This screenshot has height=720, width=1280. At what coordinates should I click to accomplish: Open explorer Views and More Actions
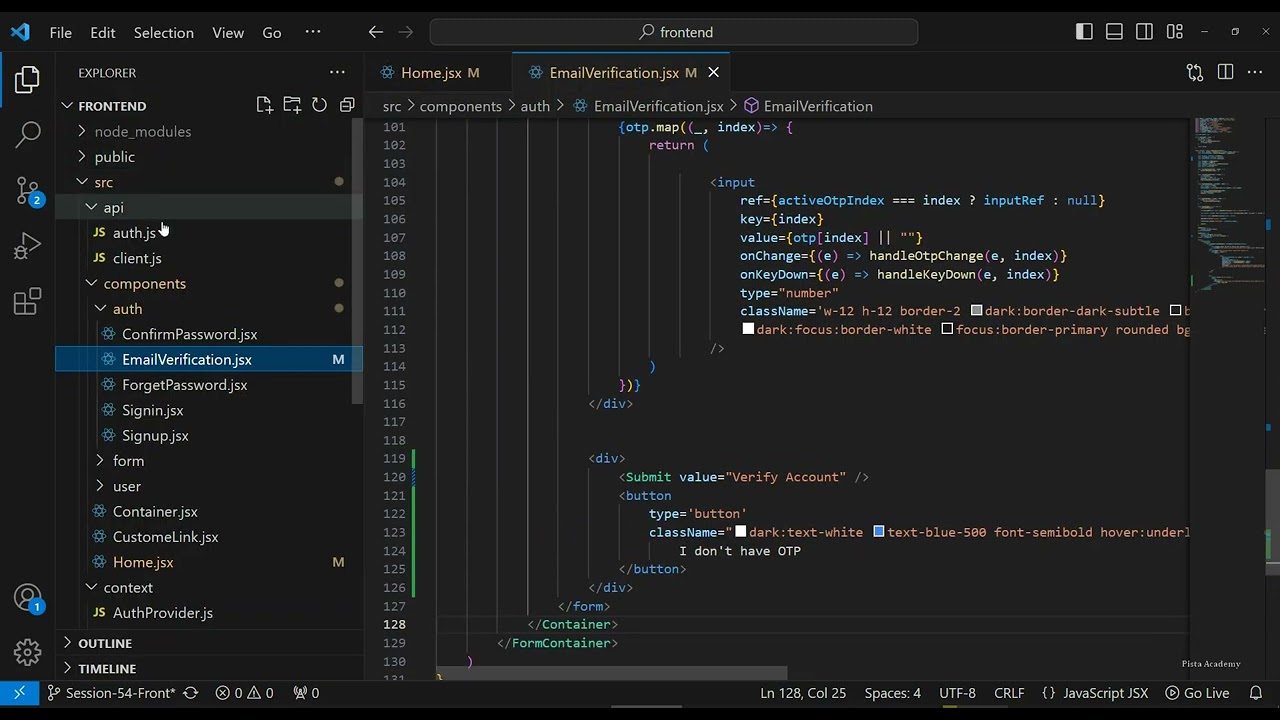[337, 72]
